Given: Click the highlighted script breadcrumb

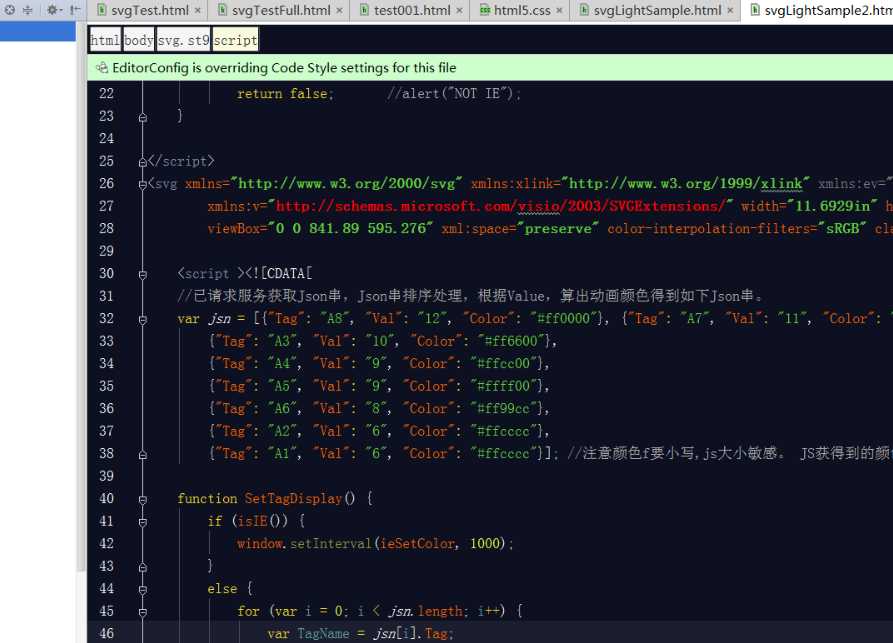Looking at the screenshot, I should click(x=235, y=40).
